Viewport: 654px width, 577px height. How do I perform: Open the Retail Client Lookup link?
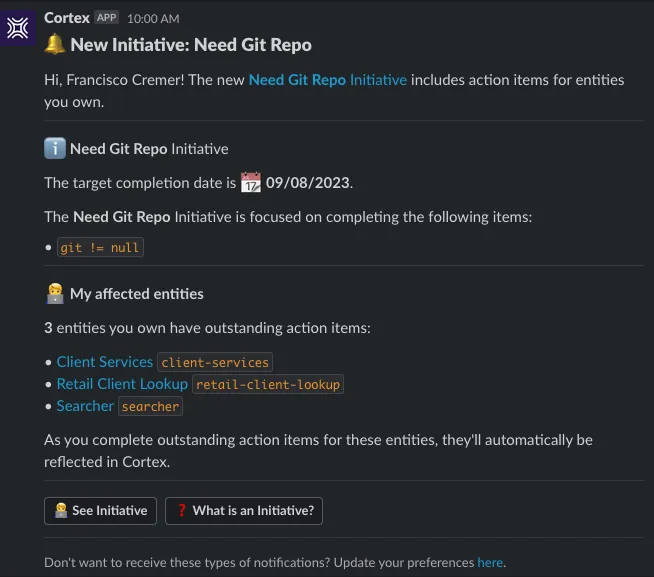pyautogui.click(x=122, y=384)
